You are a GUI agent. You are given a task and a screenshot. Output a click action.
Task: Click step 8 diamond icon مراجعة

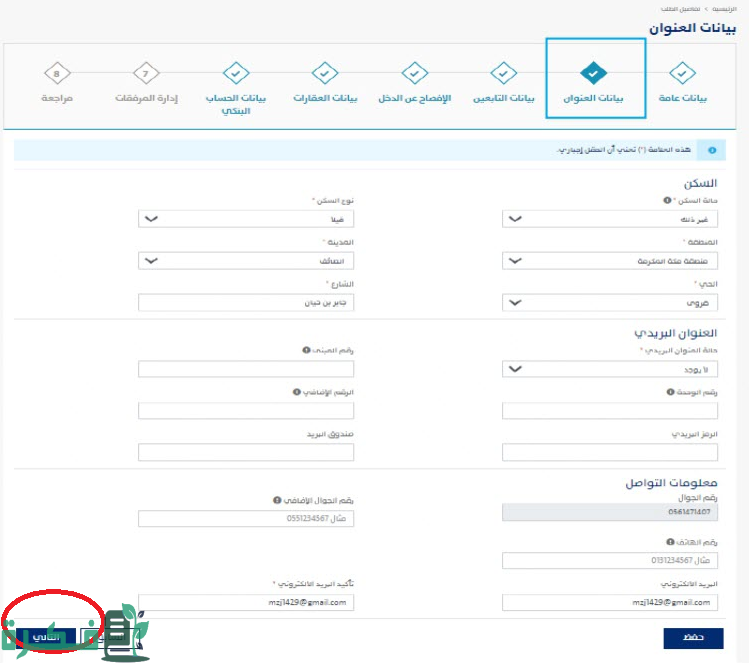(x=57, y=73)
